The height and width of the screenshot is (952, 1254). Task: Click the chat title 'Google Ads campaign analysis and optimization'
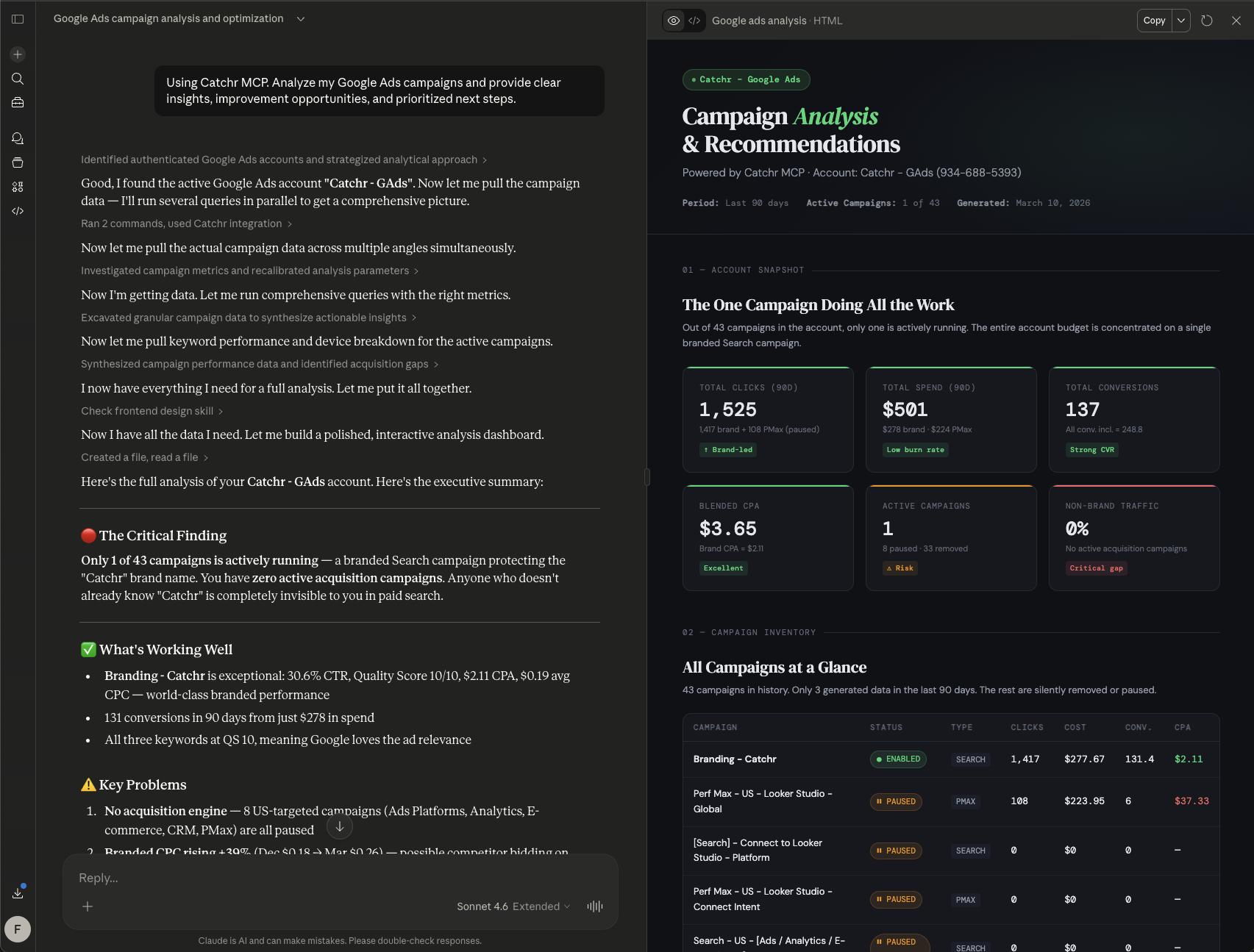[x=168, y=18]
